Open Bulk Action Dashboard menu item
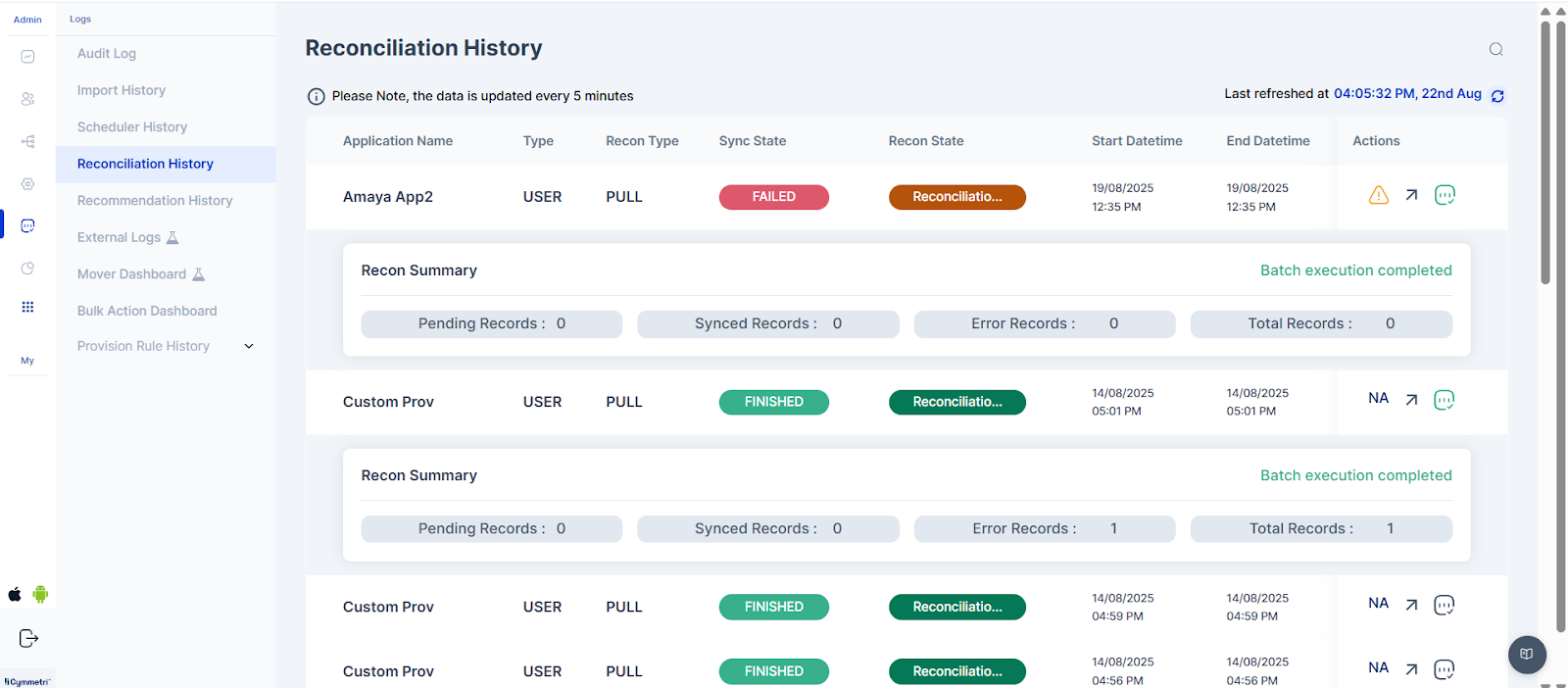This screenshot has width=1568, height=688. [147, 311]
